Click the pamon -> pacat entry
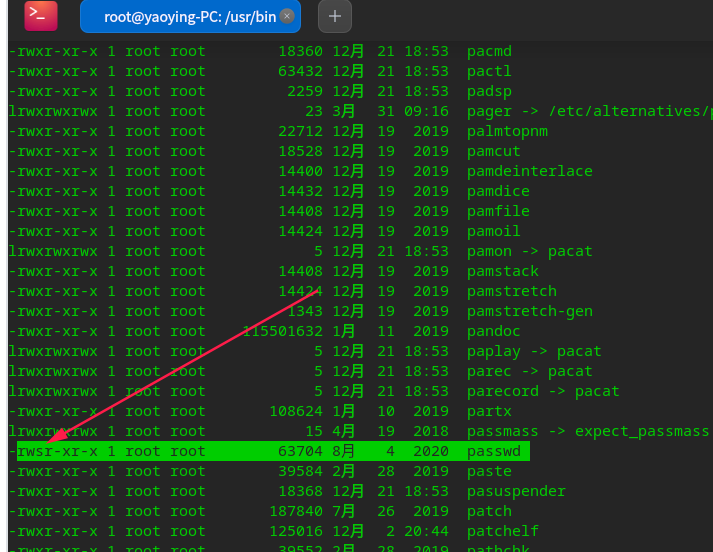Viewport: 713px width, 552px height. (x=529, y=251)
